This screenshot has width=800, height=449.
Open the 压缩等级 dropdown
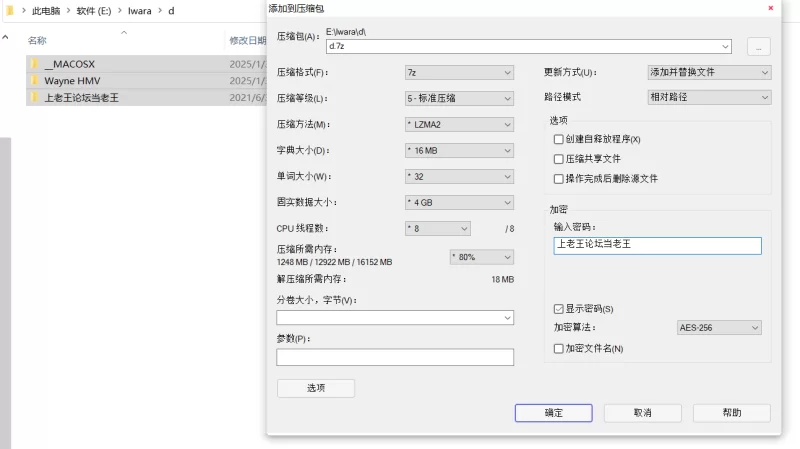pos(459,98)
